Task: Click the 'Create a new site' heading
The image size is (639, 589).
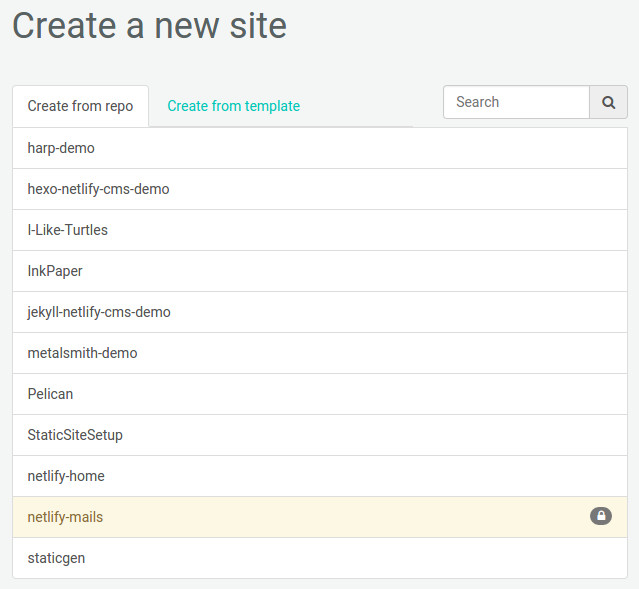Action: [149, 26]
